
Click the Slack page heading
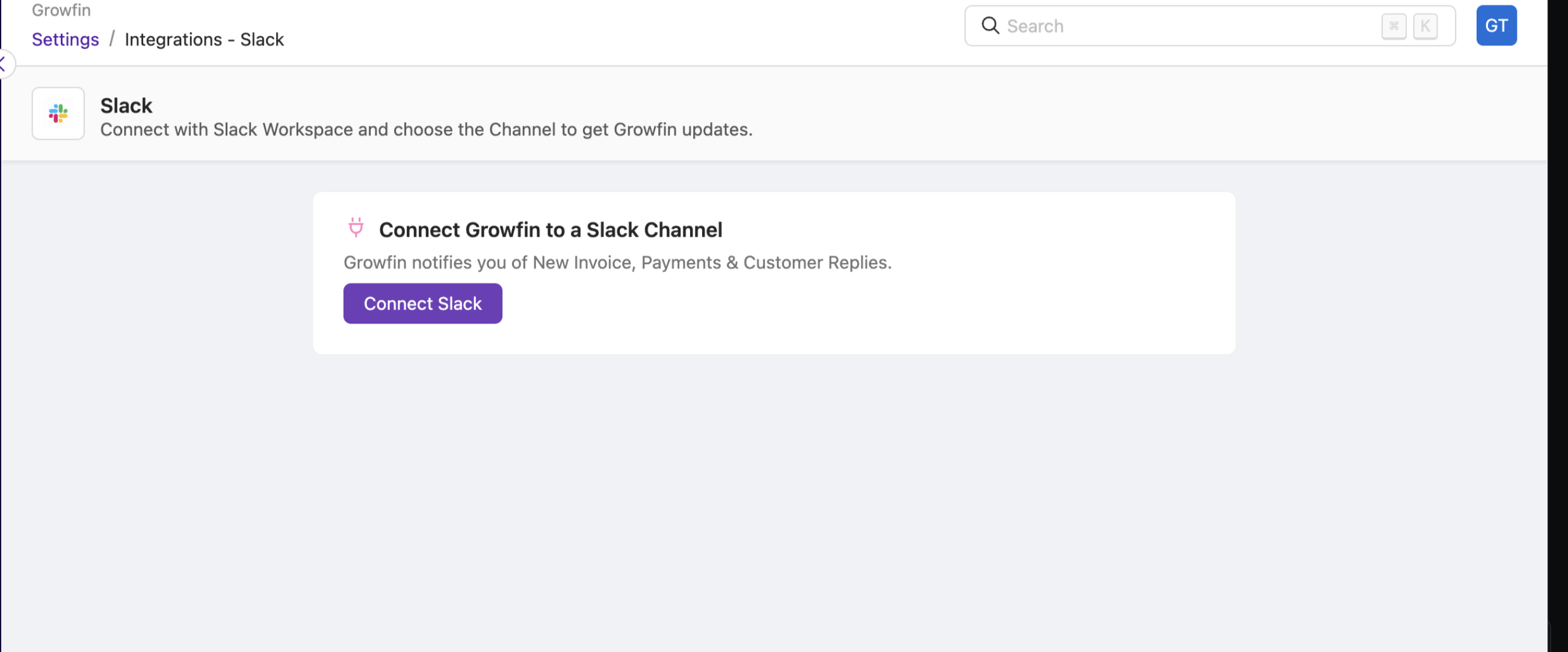126,105
